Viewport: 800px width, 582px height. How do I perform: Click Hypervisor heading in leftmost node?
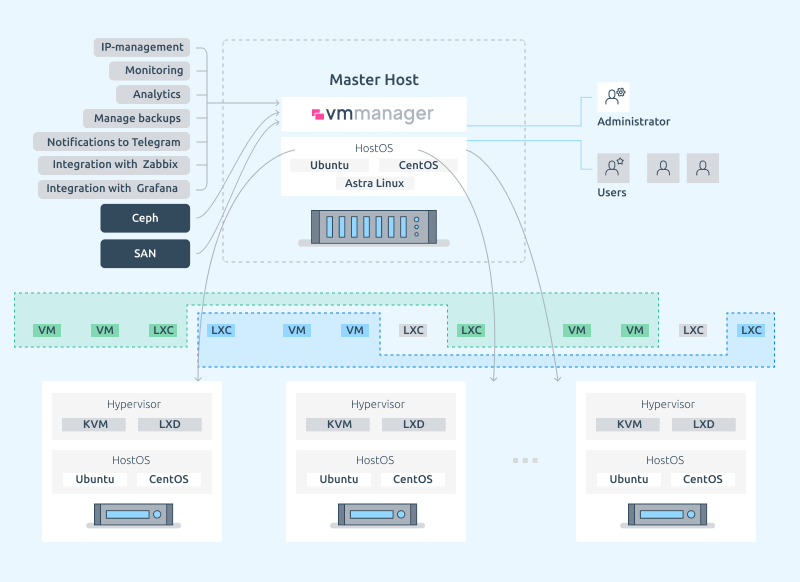[x=134, y=404]
